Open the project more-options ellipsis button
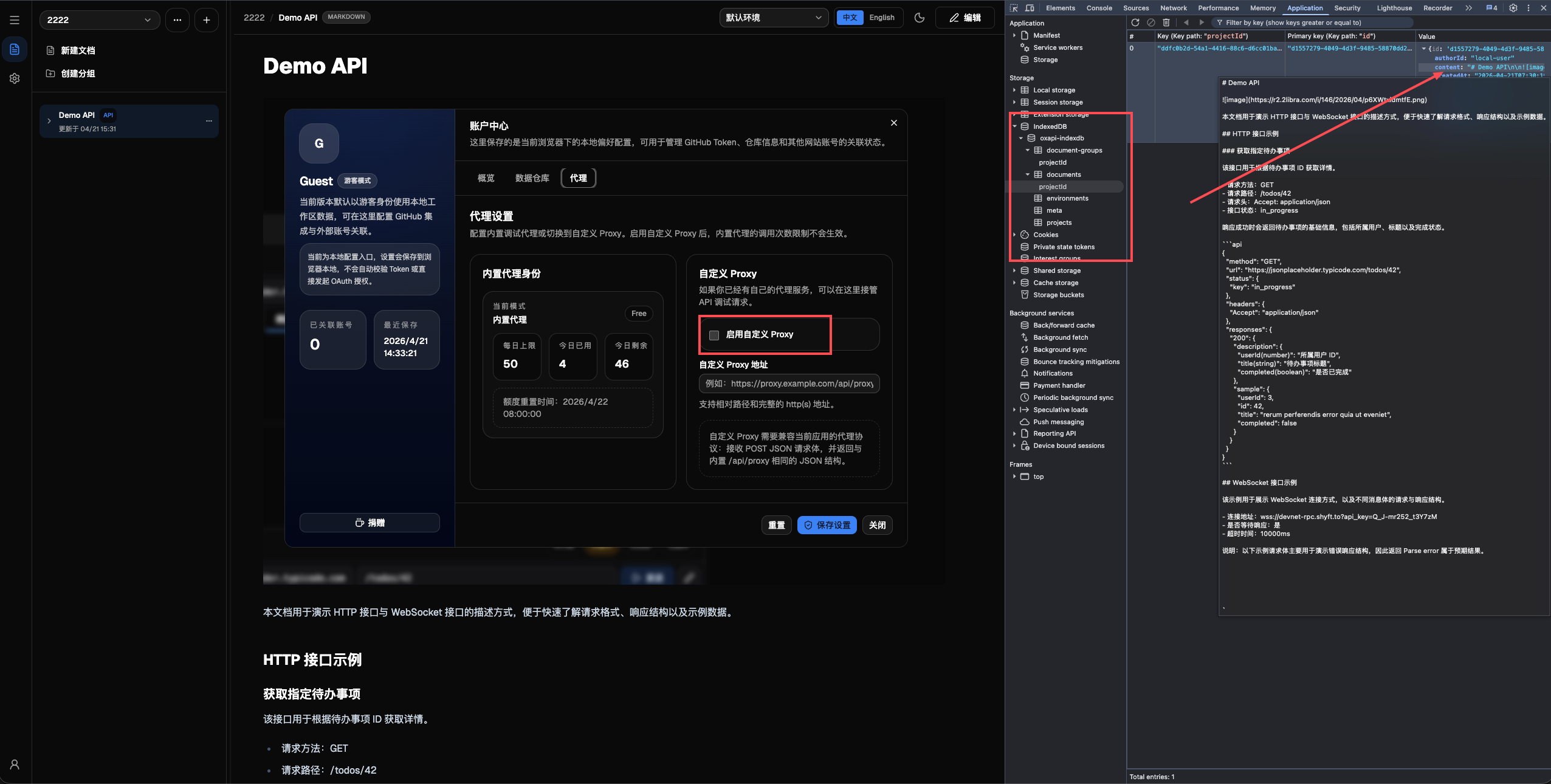Image resolution: width=1551 pixels, height=784 pixels. [177, 20]
